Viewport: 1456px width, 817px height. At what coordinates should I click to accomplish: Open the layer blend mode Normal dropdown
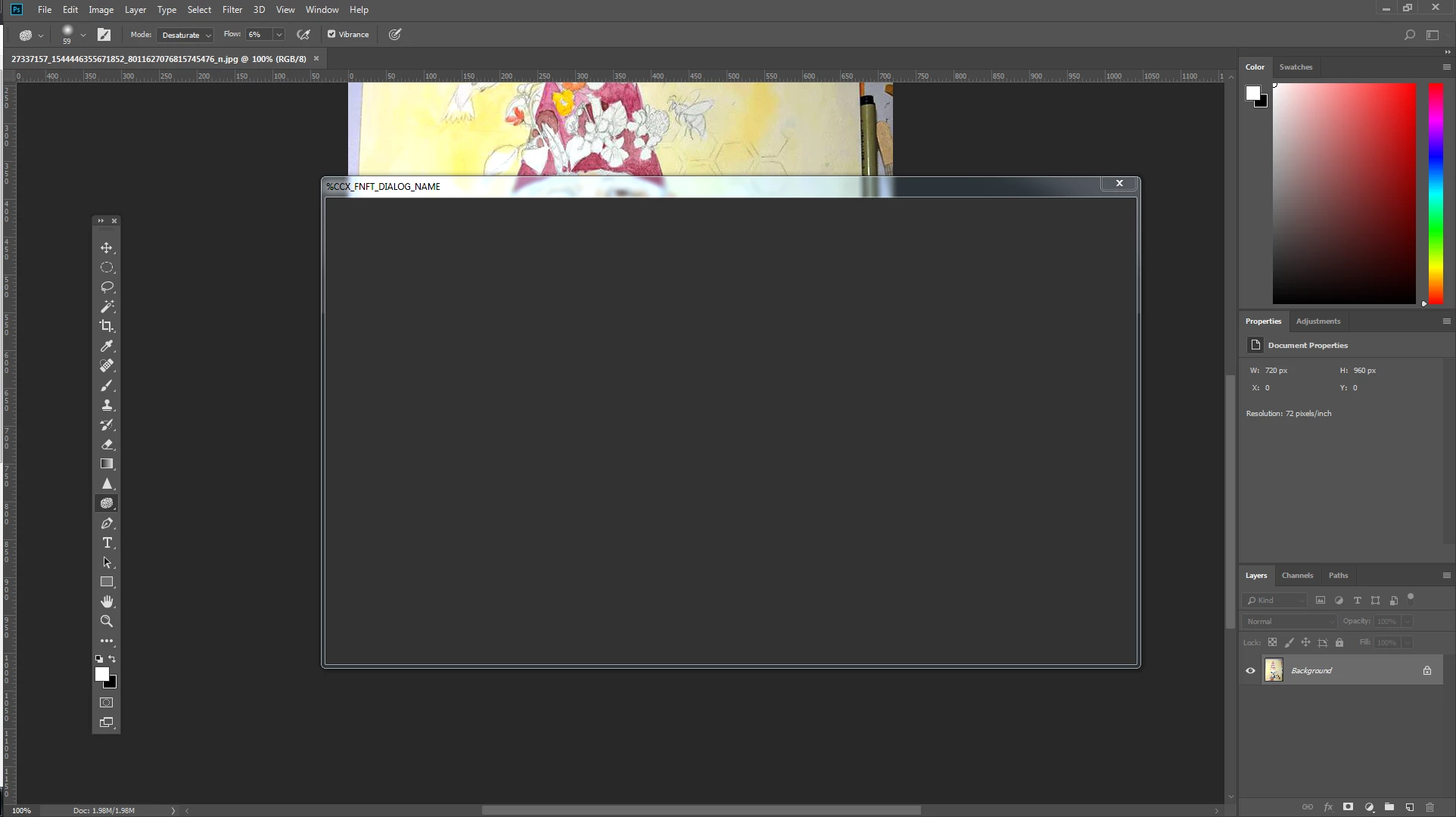coord(1290,621)
